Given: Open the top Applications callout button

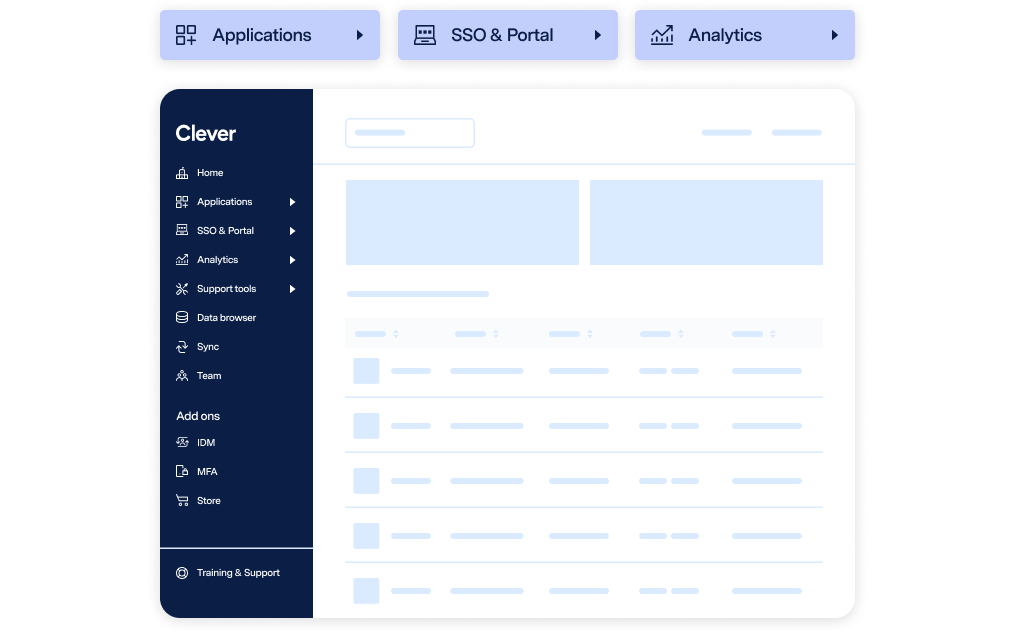Looking at the screenshot, I should coord(270,35).
